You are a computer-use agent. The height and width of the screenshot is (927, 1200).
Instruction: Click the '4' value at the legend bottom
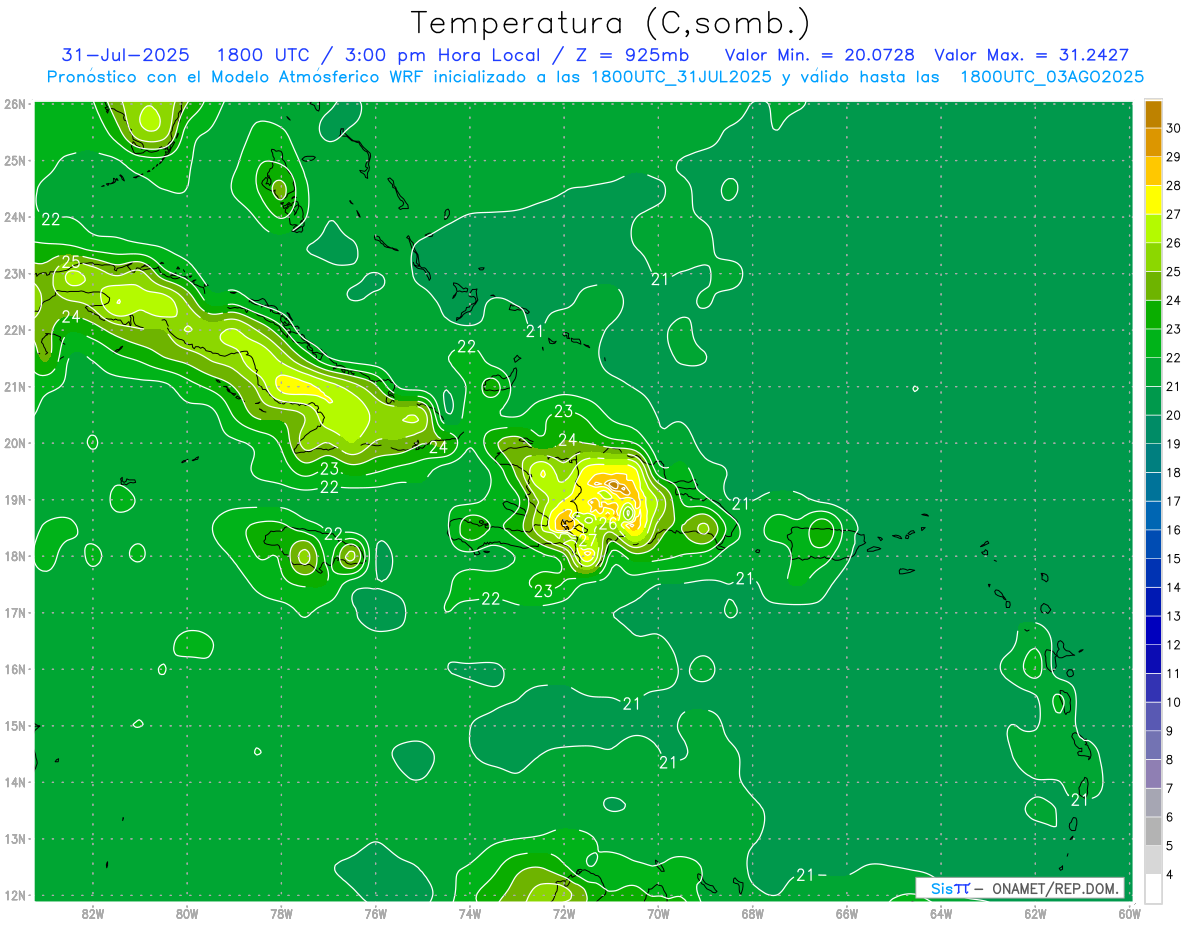tap(1170, 876)
